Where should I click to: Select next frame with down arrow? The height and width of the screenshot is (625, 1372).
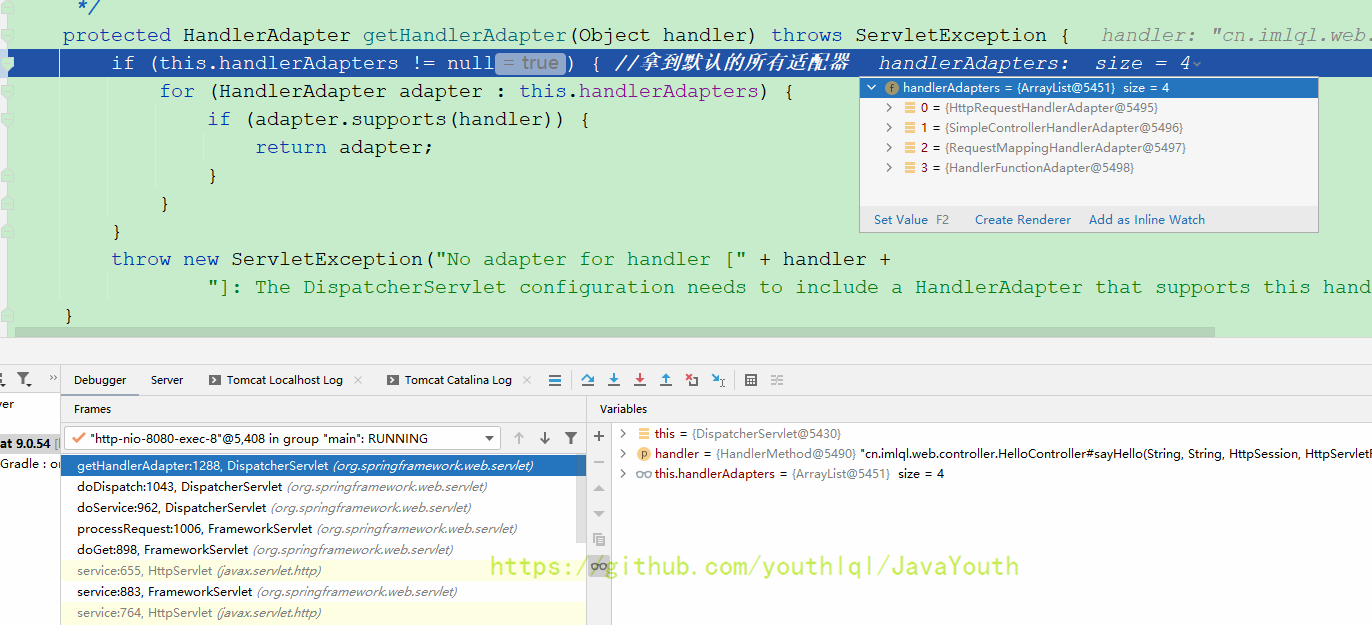[545, 438]
